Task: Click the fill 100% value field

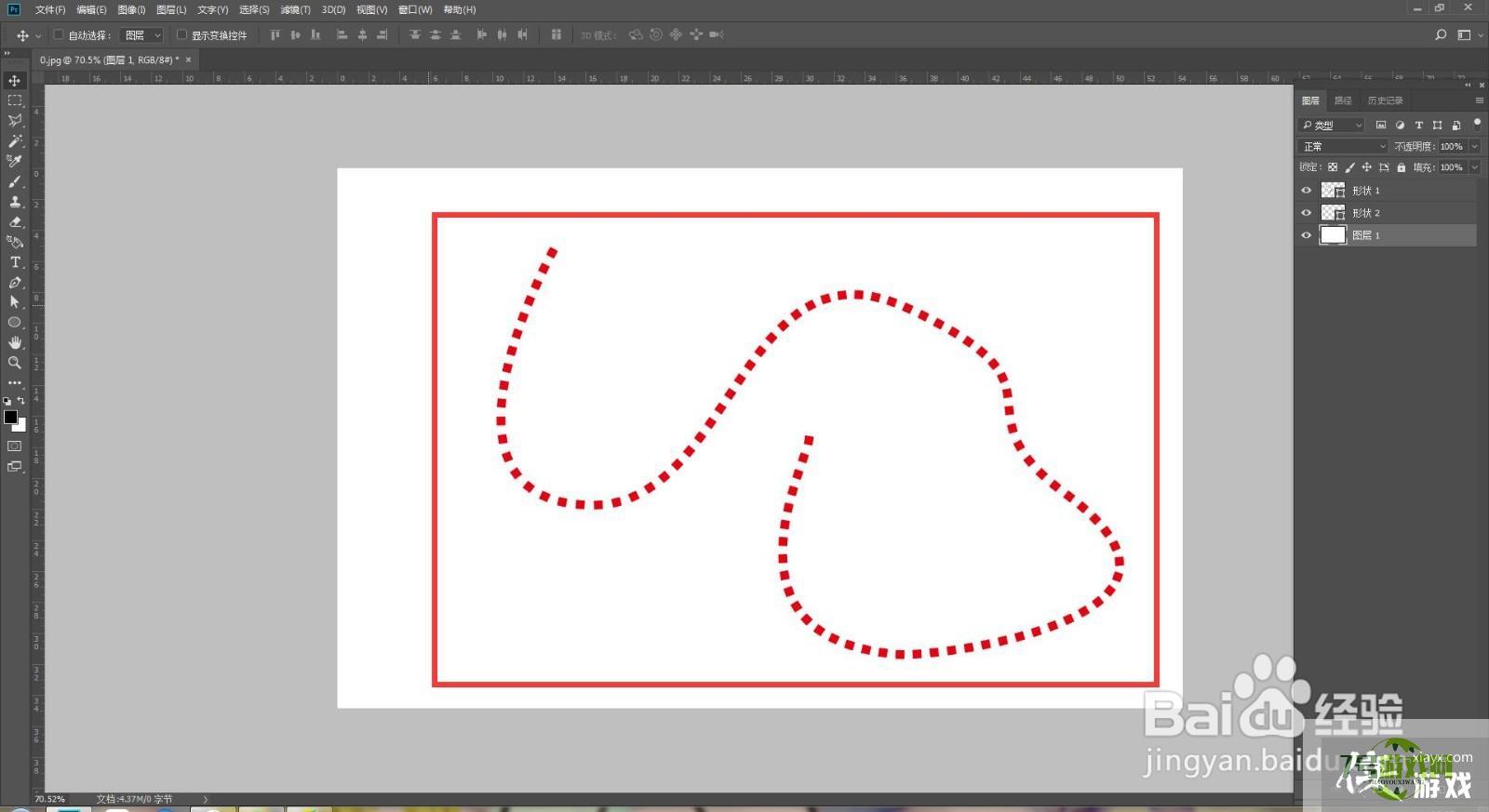Action: [1452, 167]
